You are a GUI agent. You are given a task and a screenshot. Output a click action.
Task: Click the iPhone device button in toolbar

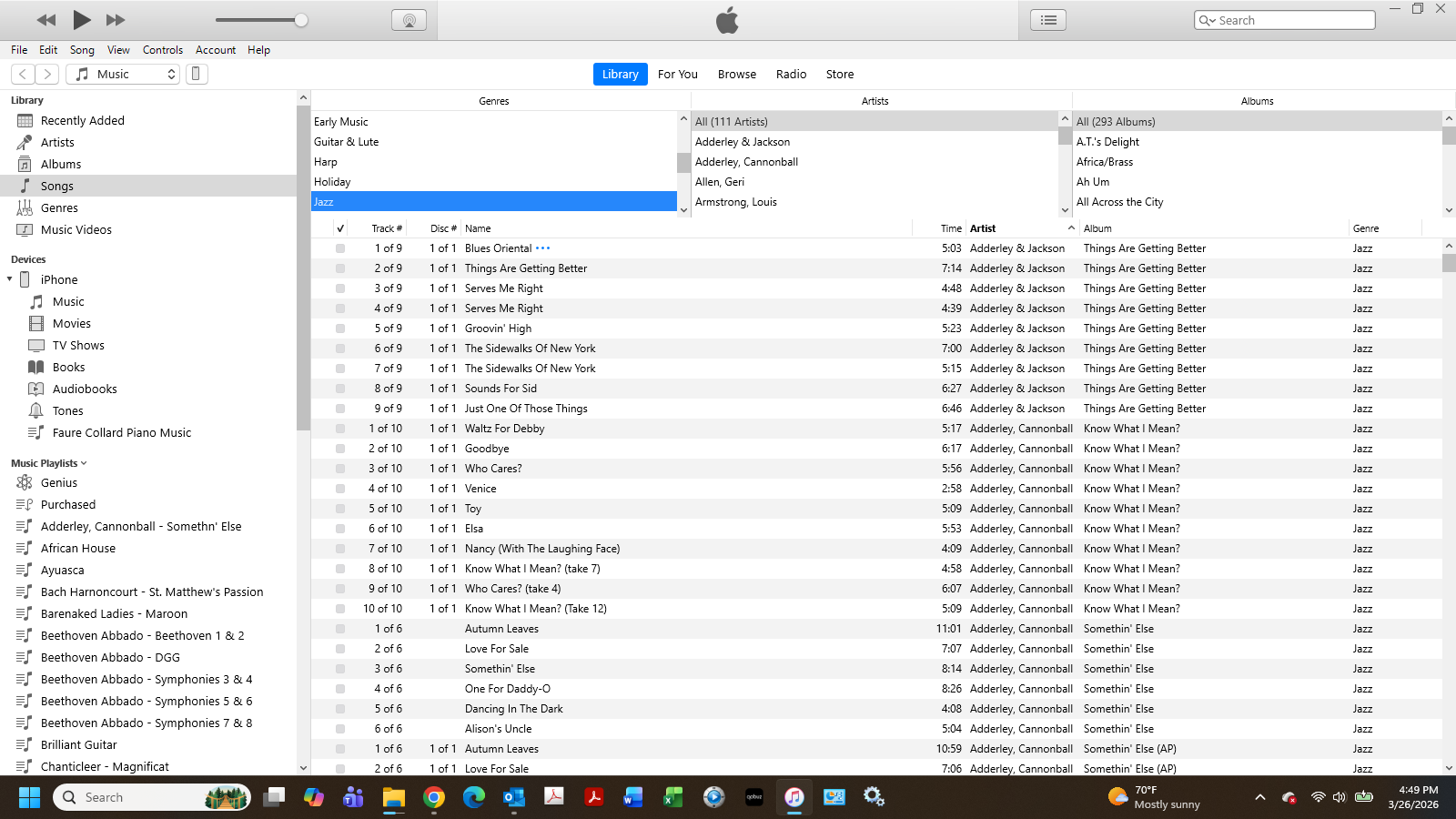click(x=196, y=74)
